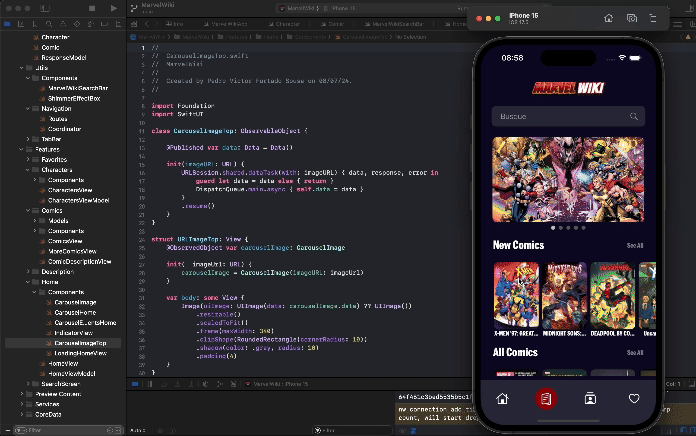Stop the running app in Xcode
This screenshot has width=696, height=436.
click(92, 8)
